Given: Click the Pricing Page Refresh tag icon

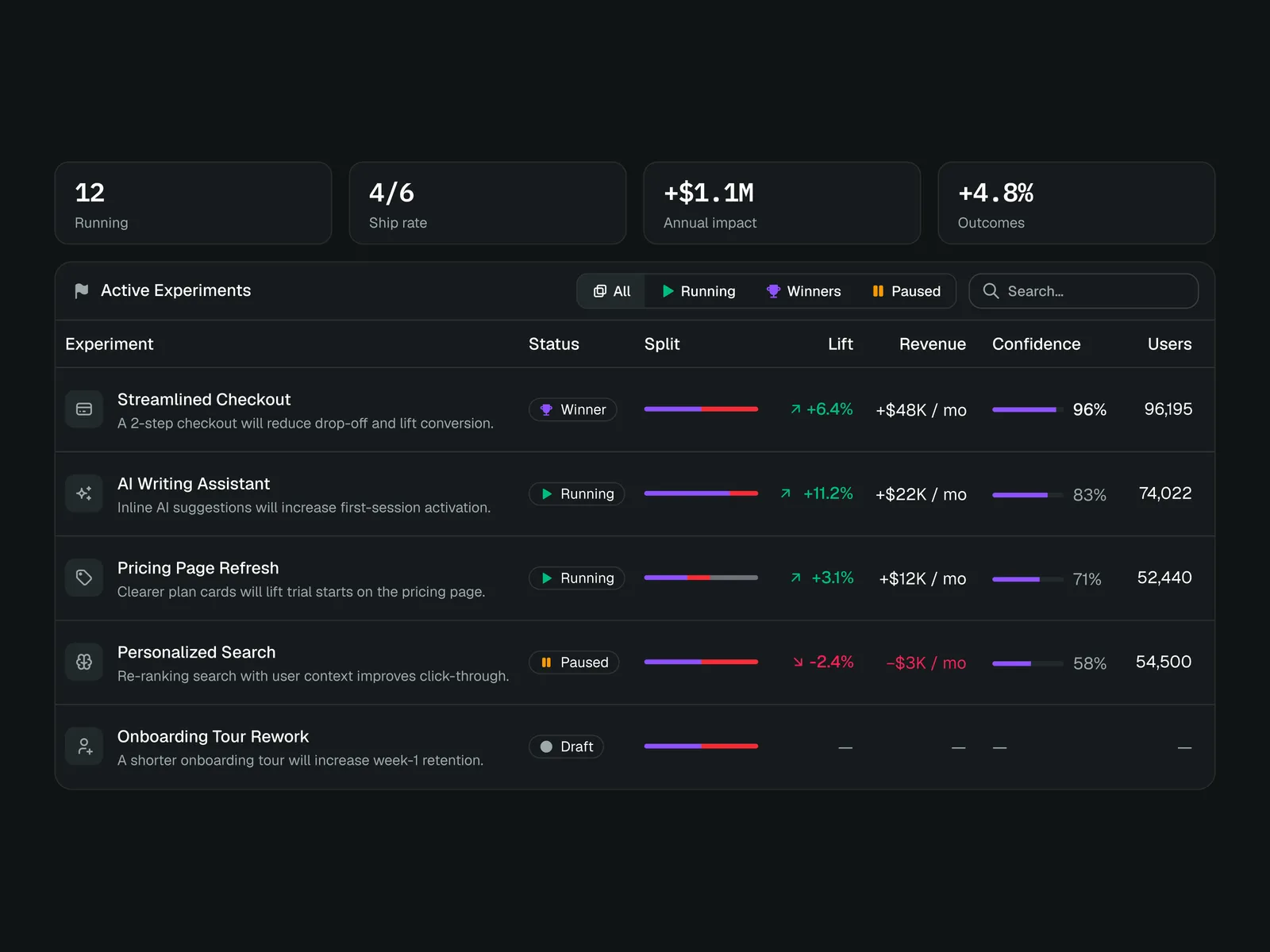Looking at the screenshot, I should pos(84,578).
